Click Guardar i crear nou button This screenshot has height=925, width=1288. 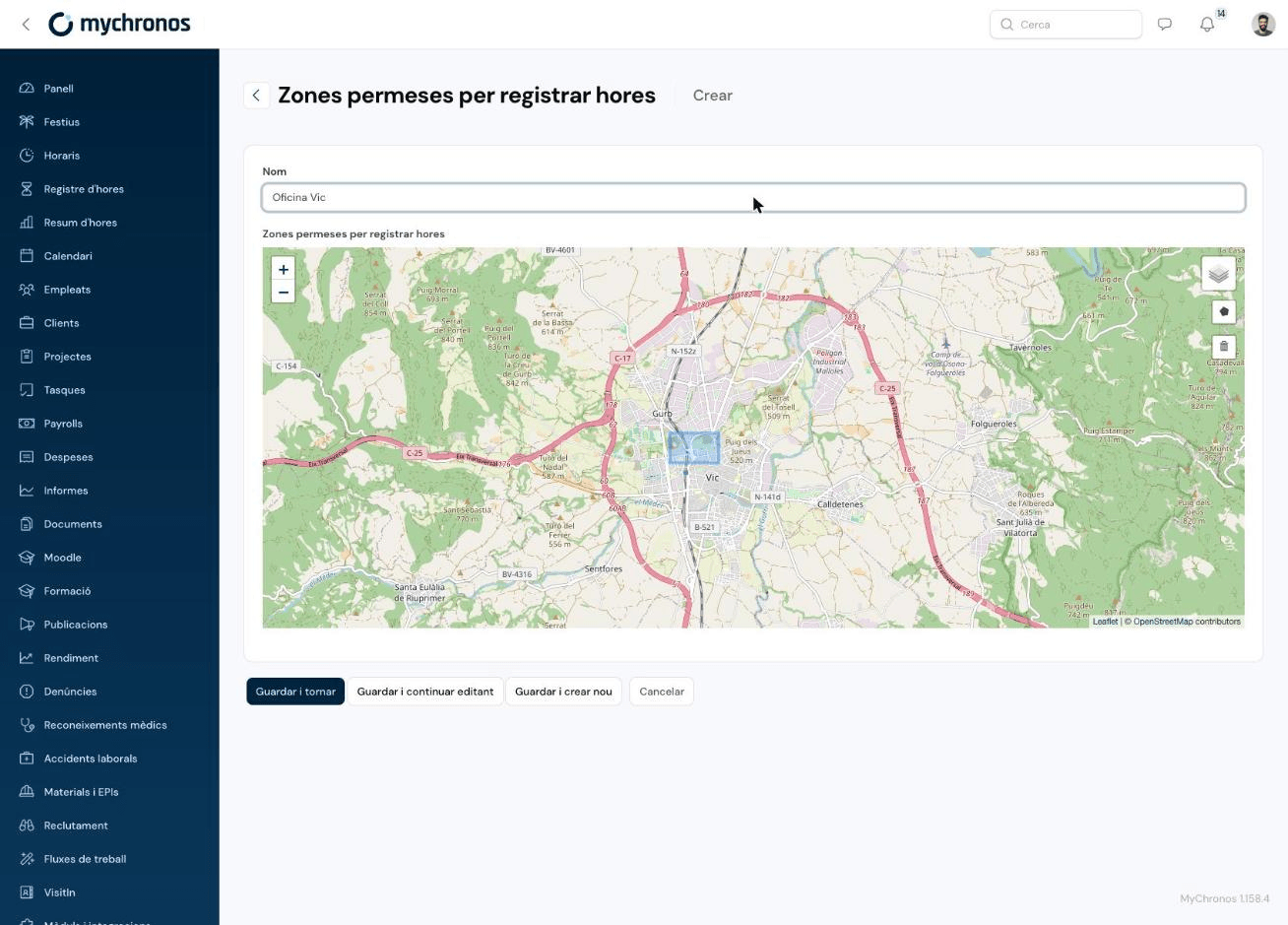click(x=563, y=692)
